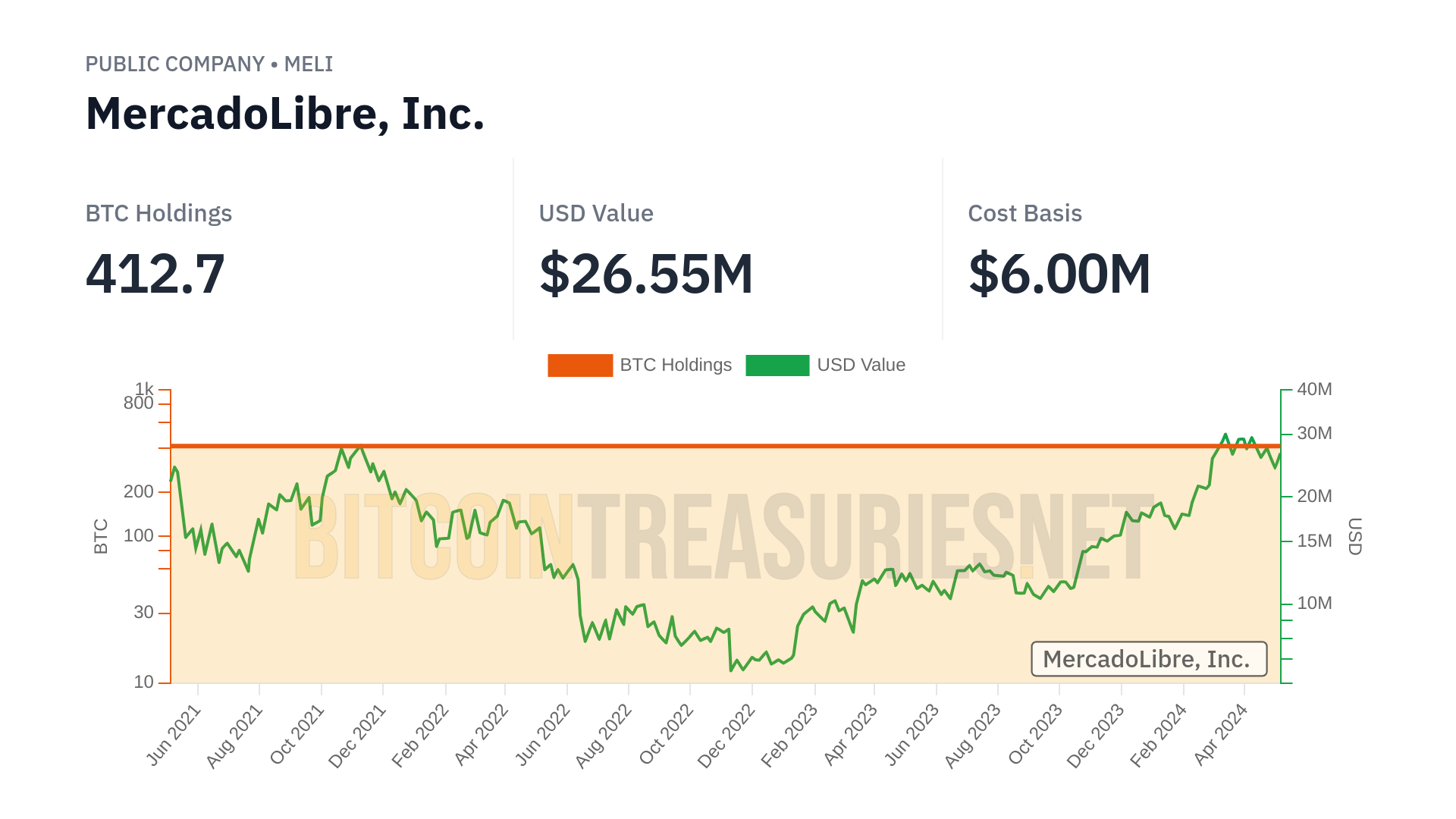Click the Apr 2024 x-axis label
Screen dimensions: 1456x819
[1220, 735]
